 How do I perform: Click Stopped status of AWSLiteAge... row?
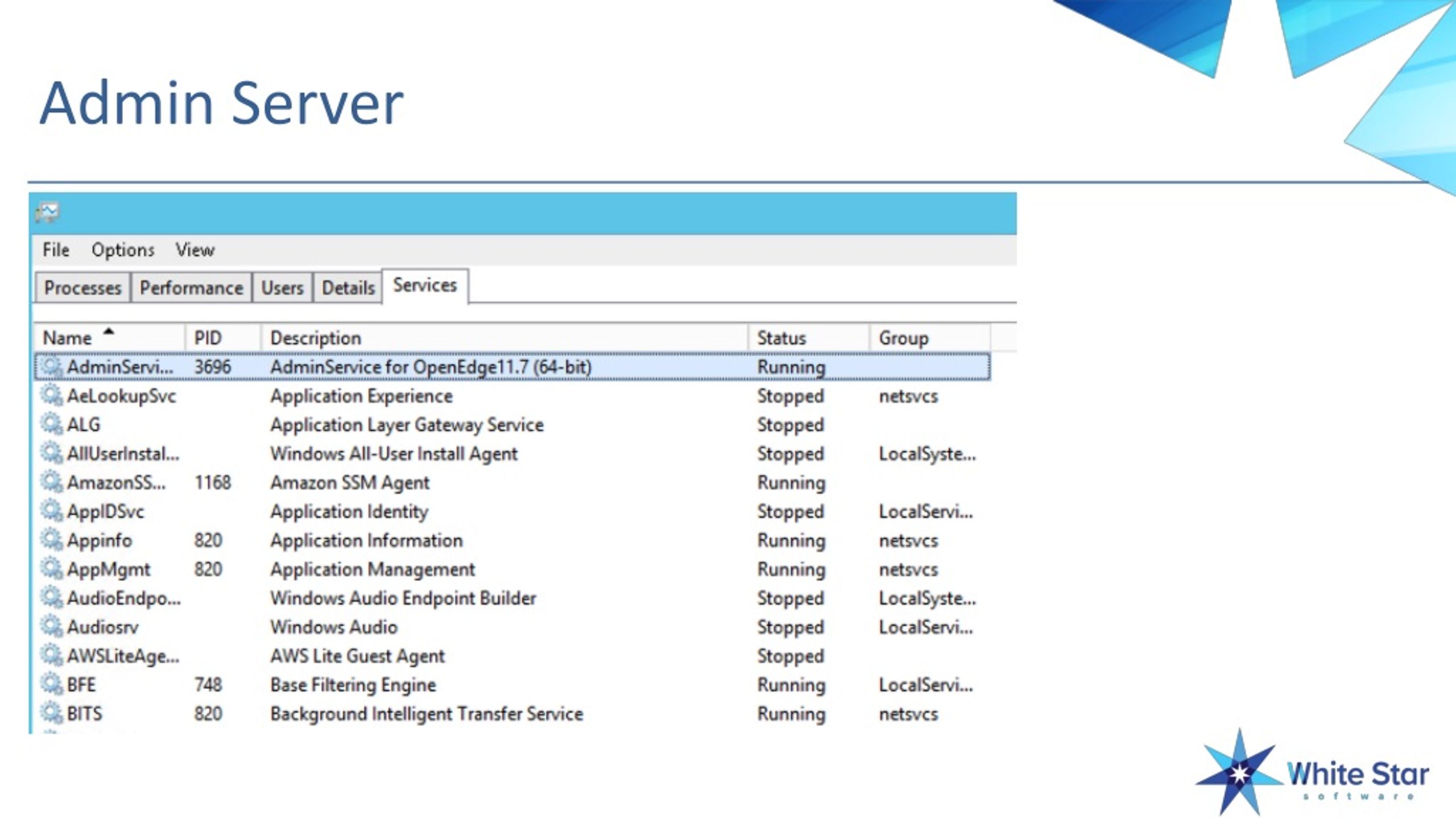tap(791, 656)
